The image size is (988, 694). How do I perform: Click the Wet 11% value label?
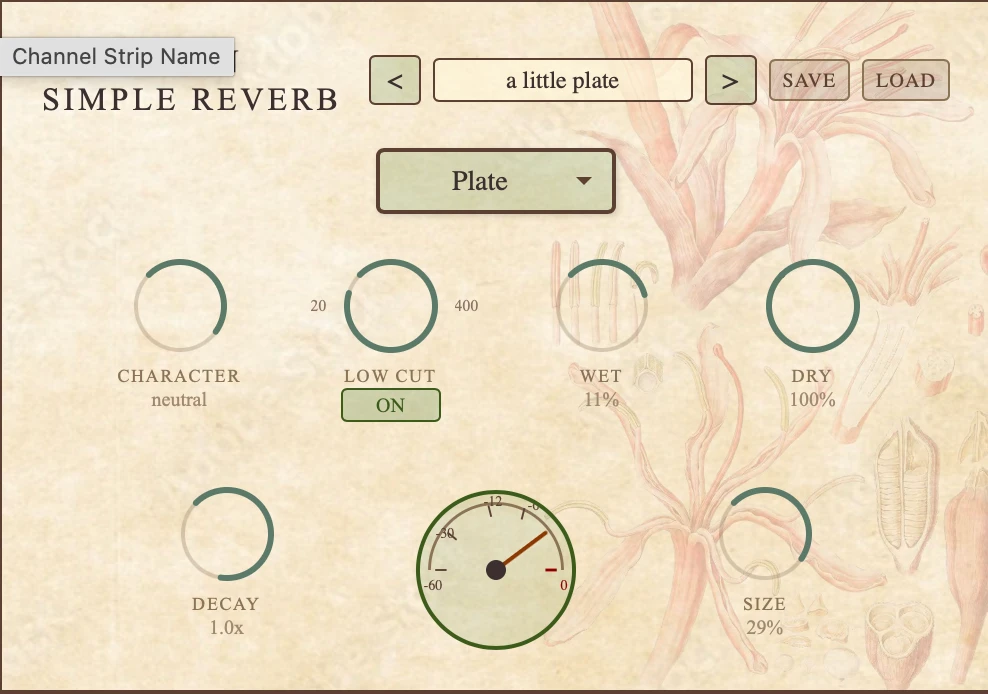601,400
